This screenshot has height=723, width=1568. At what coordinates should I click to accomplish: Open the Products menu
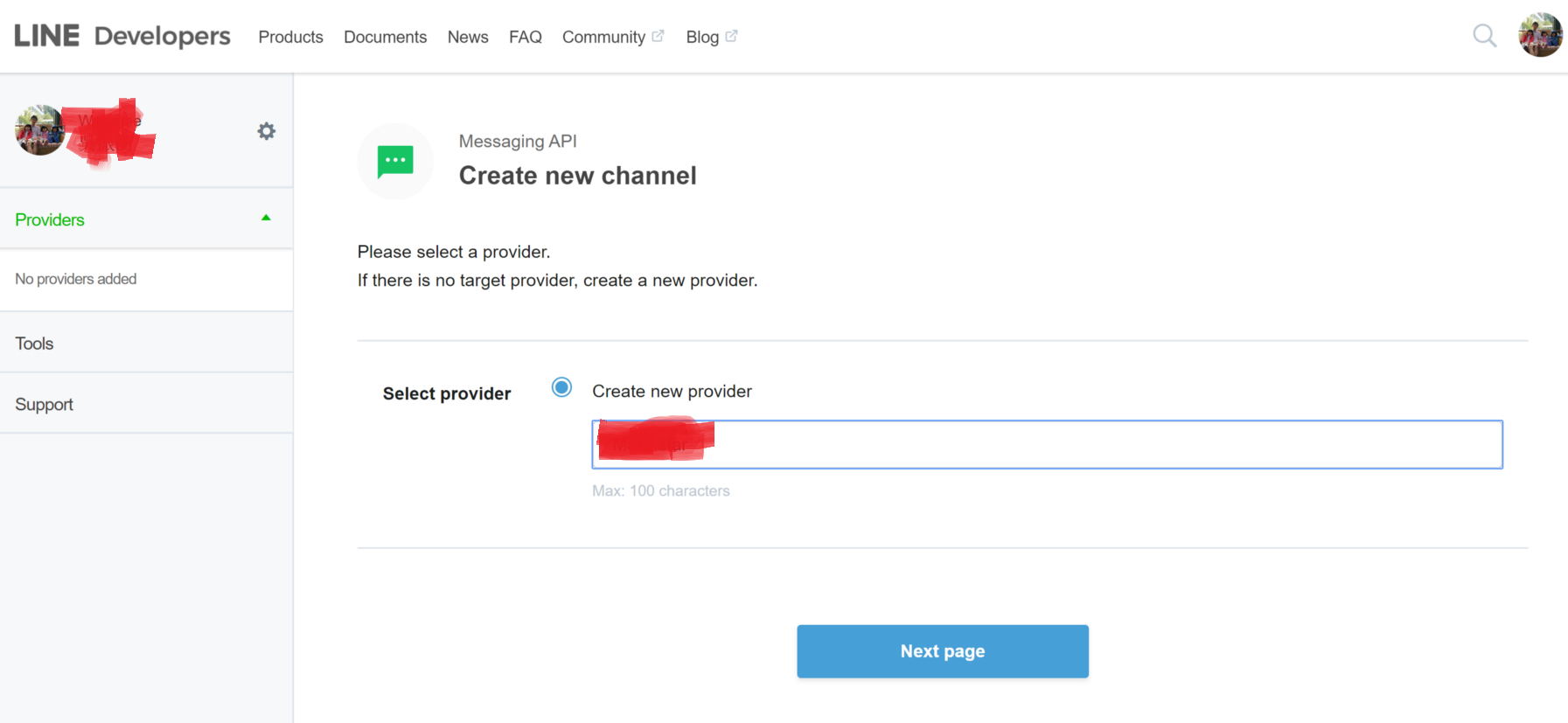tap(290, 37)
